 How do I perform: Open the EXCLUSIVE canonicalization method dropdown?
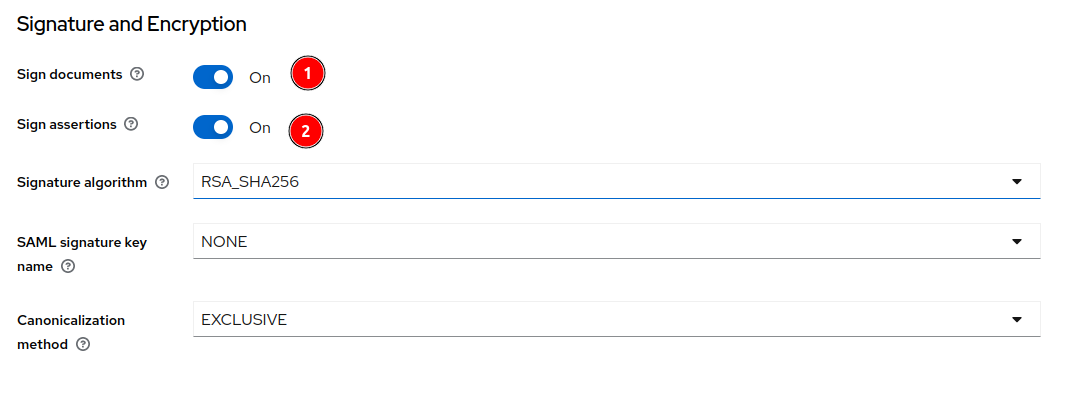click(x=616, y=319)
